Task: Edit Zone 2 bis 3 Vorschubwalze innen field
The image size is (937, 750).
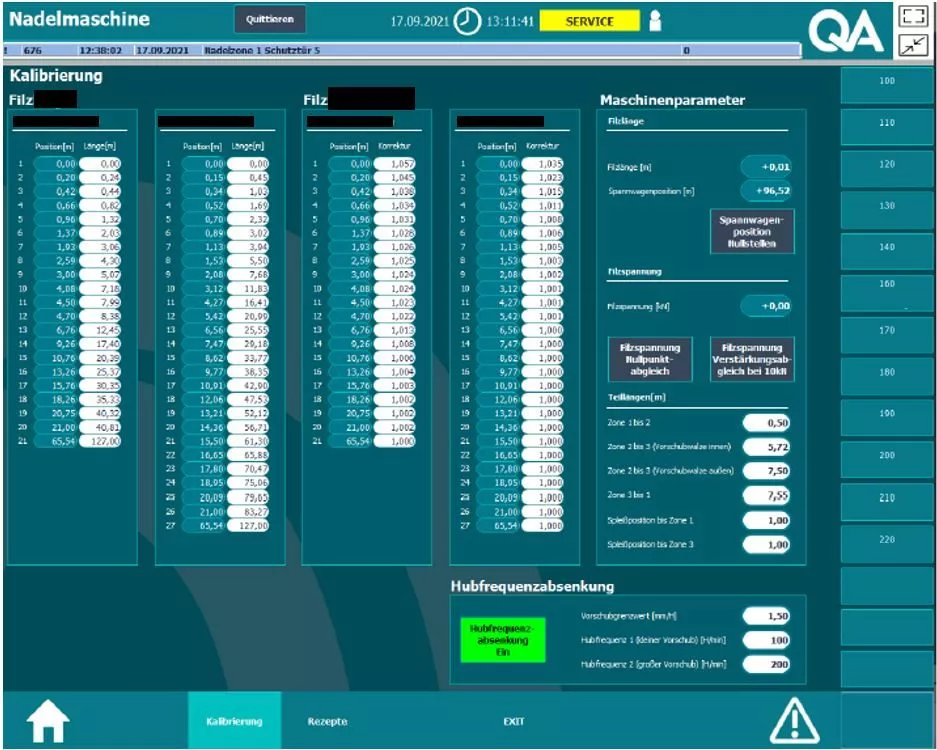Action: (x=766, y=446)
